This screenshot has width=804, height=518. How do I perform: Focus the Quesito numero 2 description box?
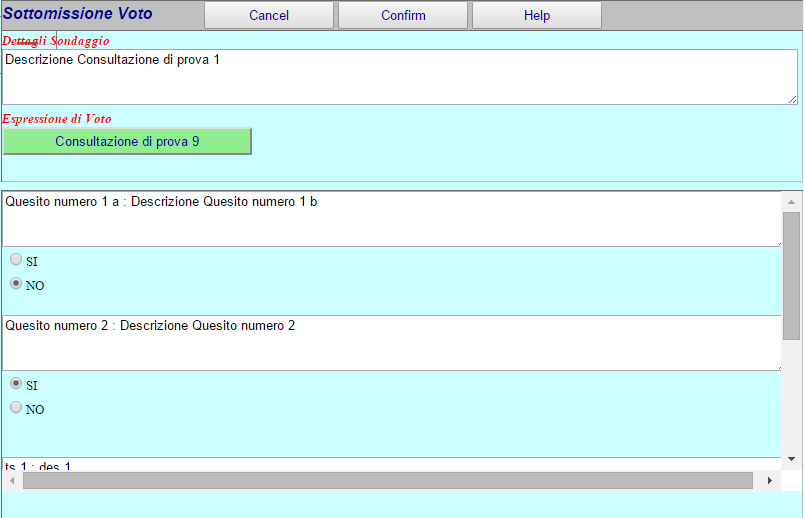[x=390, y=343]
